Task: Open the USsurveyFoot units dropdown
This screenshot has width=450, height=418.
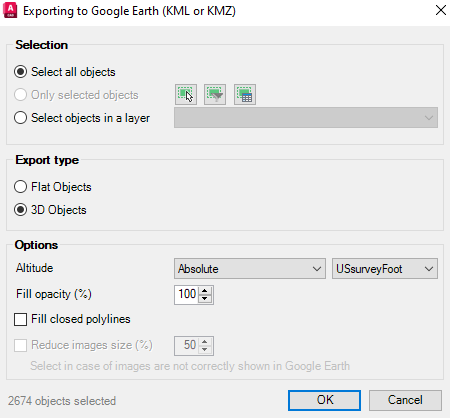Action: click(x=385, y=268)
